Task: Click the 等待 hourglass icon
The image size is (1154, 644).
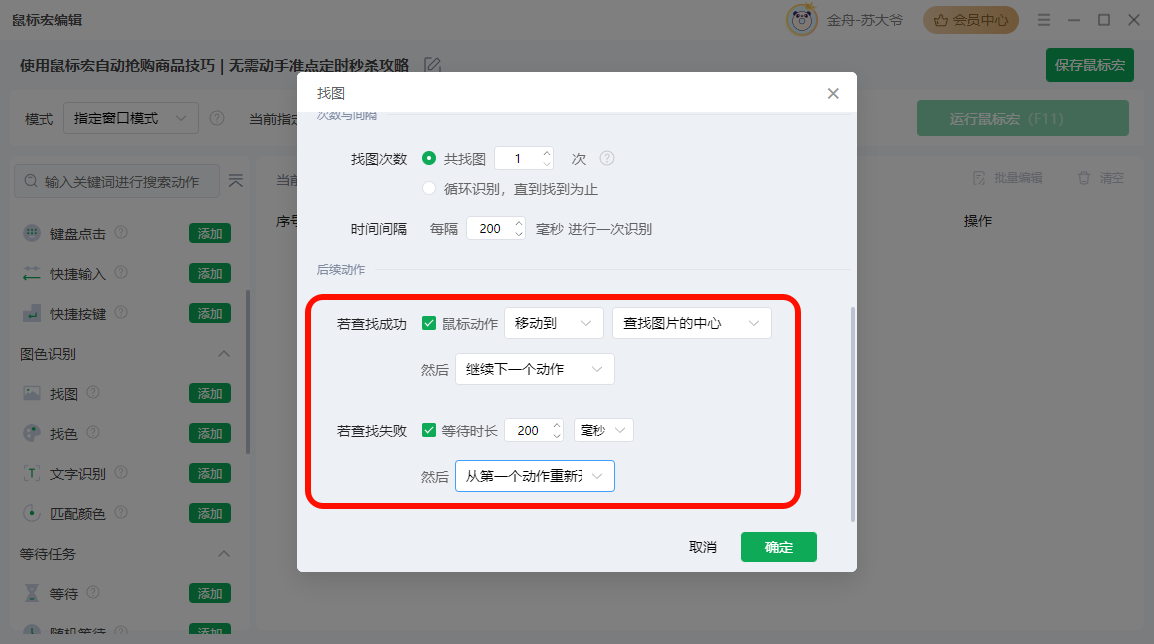Action: [x=32, y=593]
